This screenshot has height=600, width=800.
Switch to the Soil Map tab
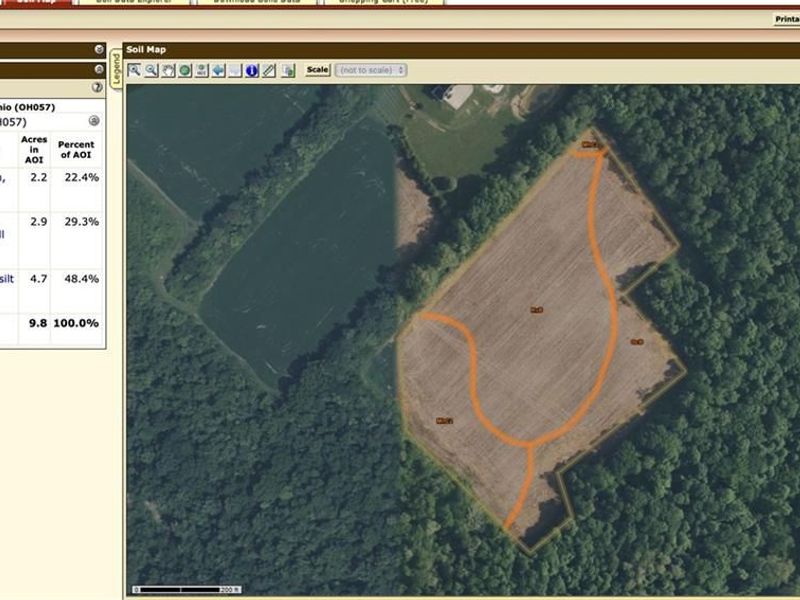36,2
